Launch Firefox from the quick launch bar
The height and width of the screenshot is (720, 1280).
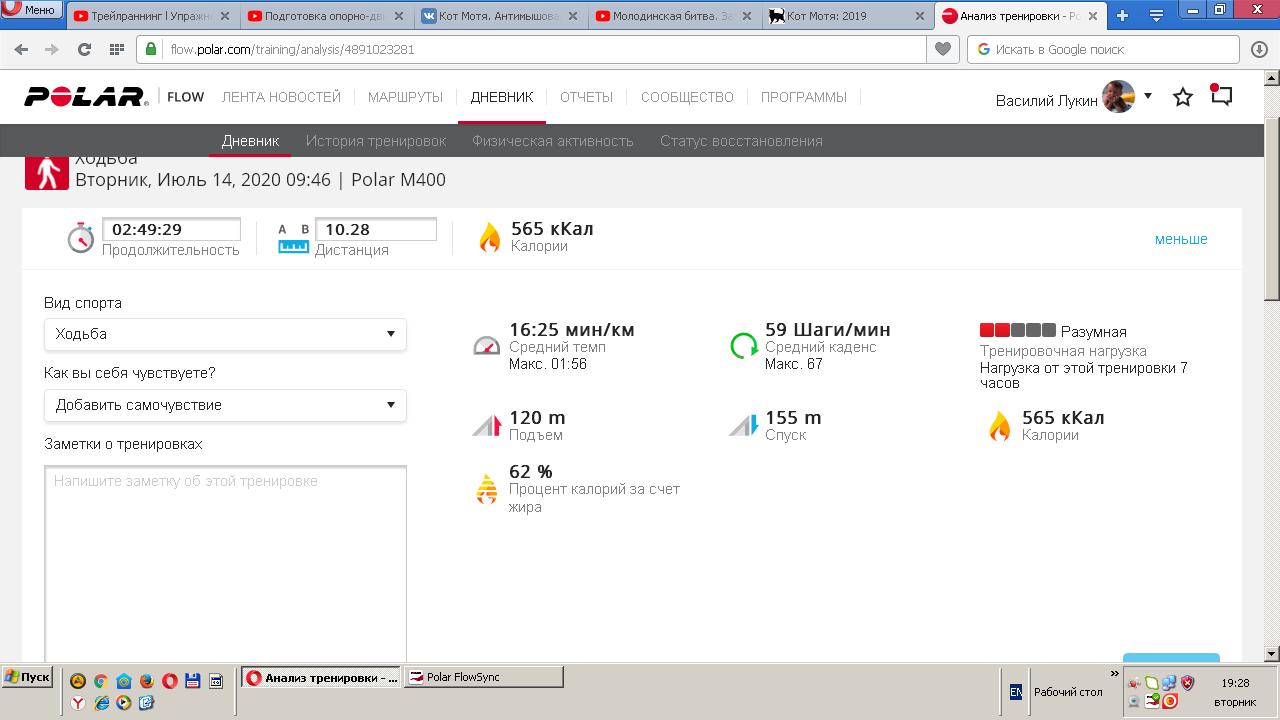[146, 681]
